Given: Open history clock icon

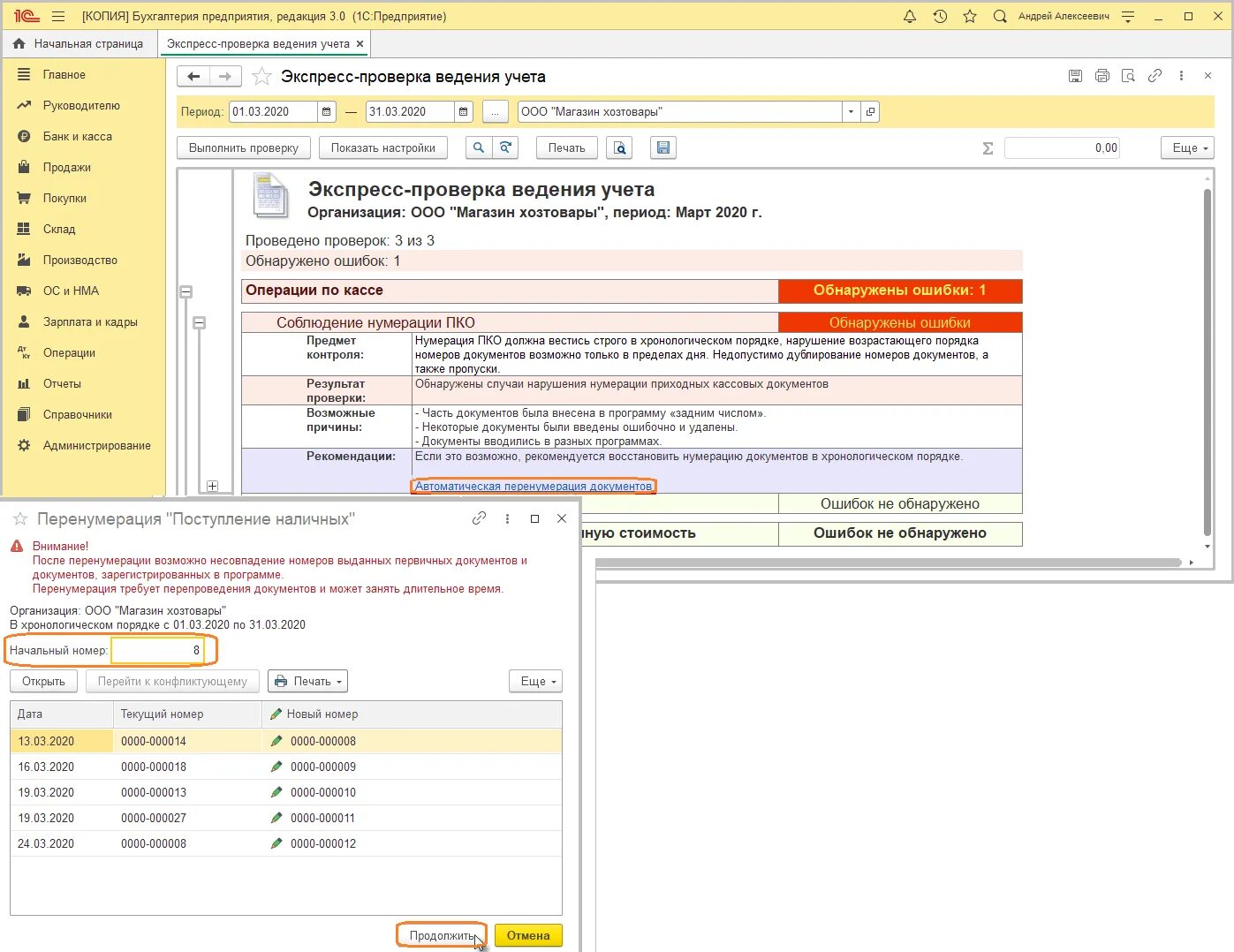Looking at the screenshot, I should point(940,16).
